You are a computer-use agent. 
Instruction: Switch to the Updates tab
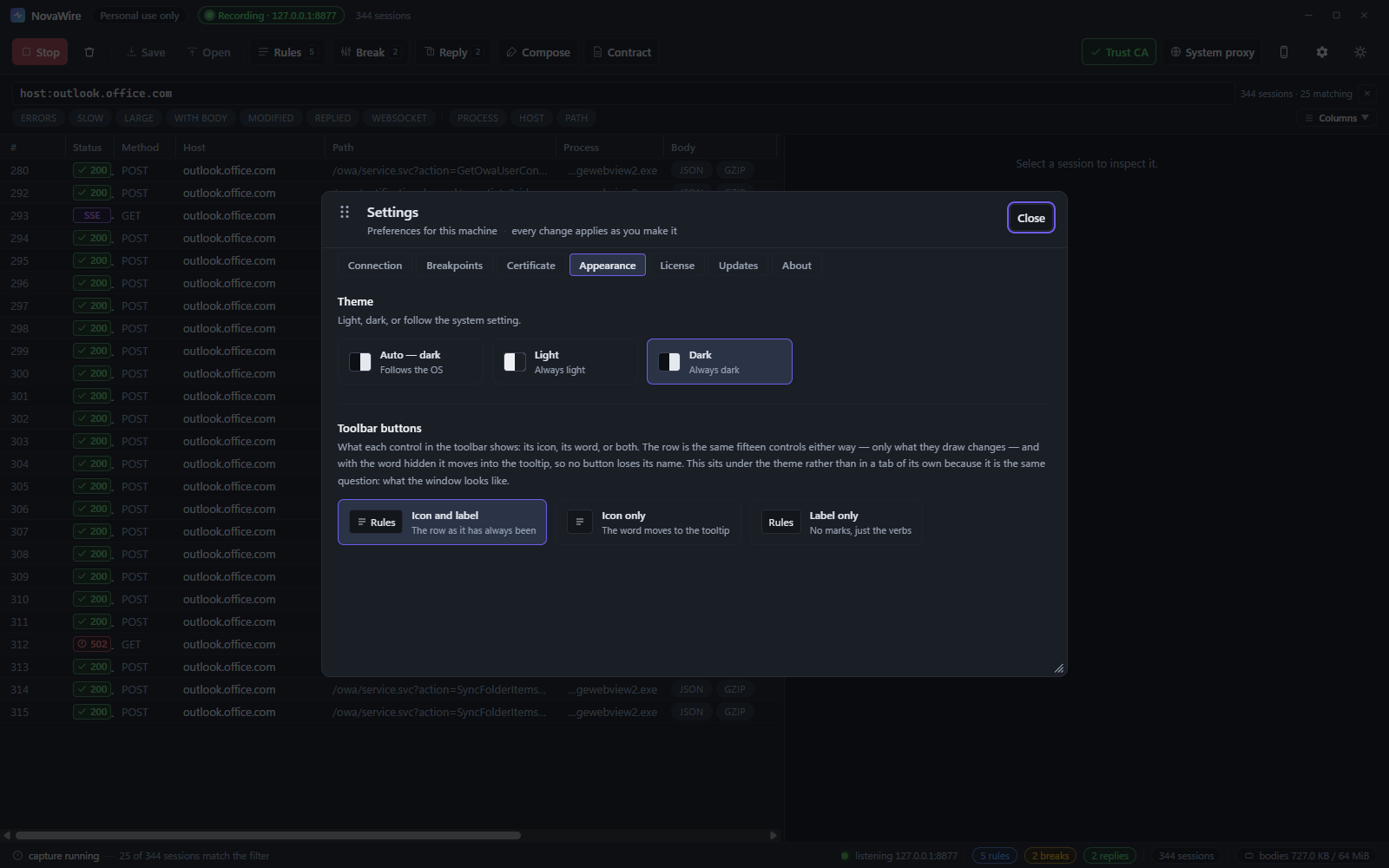(738, 266)
